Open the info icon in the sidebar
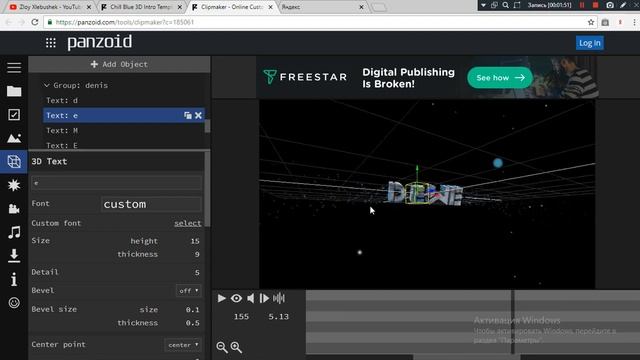Screen dimensions: 640x360 pos(14,279)
